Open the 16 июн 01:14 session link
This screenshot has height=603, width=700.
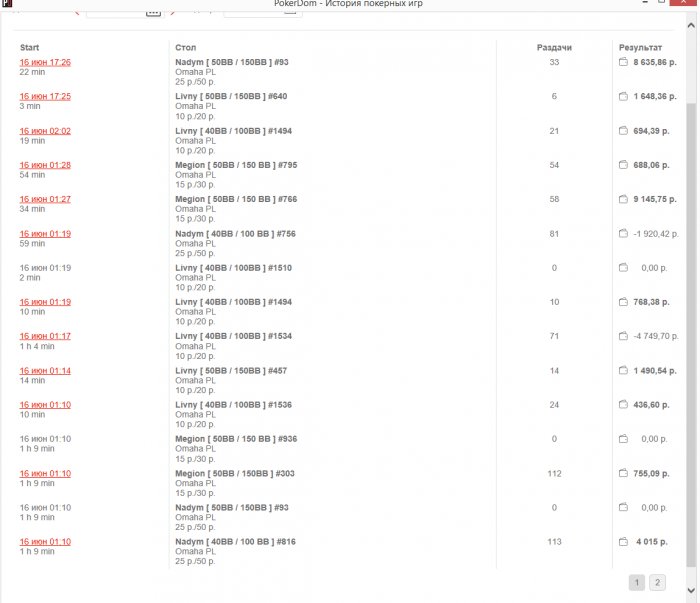click(x=45, y=370)
